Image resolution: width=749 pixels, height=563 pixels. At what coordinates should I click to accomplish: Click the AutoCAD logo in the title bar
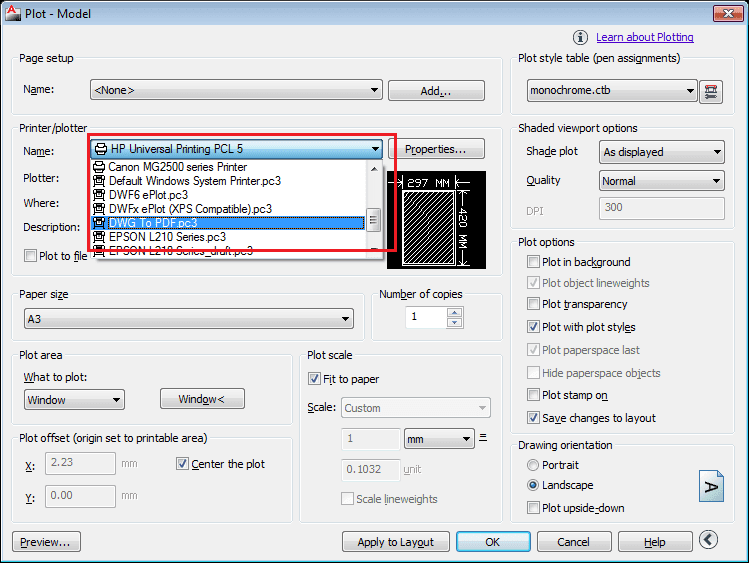coord(13,13)
